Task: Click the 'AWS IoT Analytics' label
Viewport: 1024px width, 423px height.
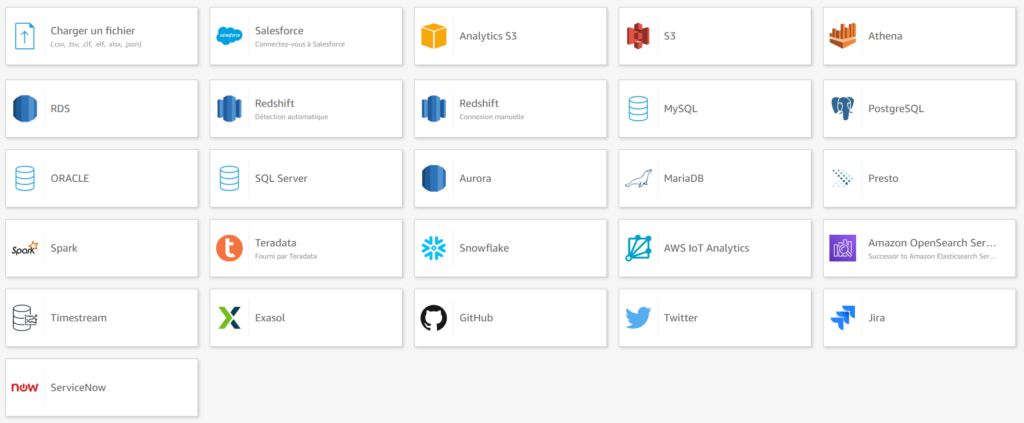Action: click(x=706, y=248)
